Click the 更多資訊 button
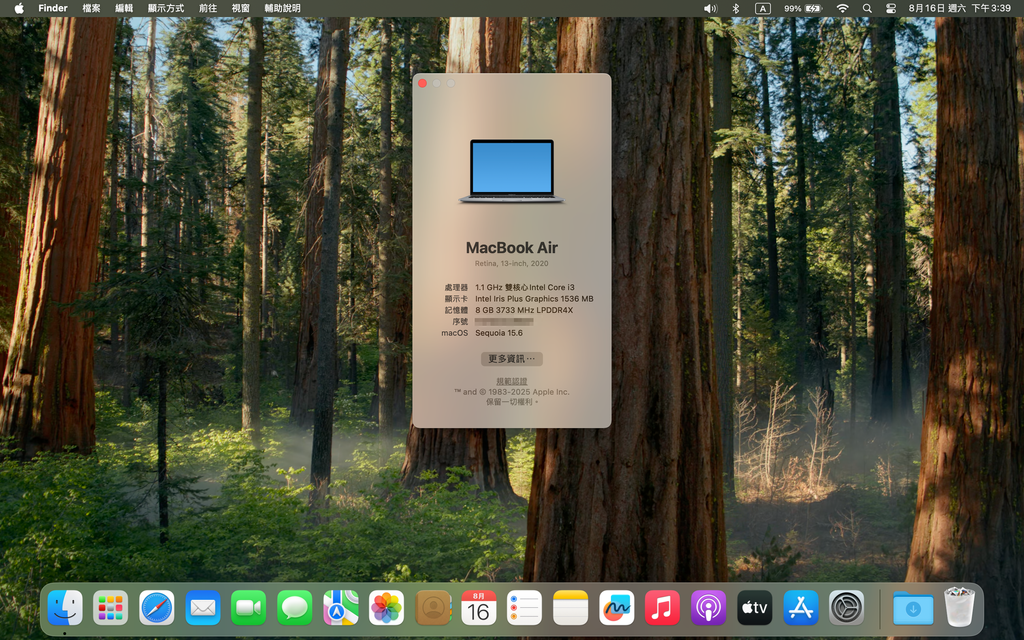The width and height of the screenshot is (1024, 640). point(512,359)
